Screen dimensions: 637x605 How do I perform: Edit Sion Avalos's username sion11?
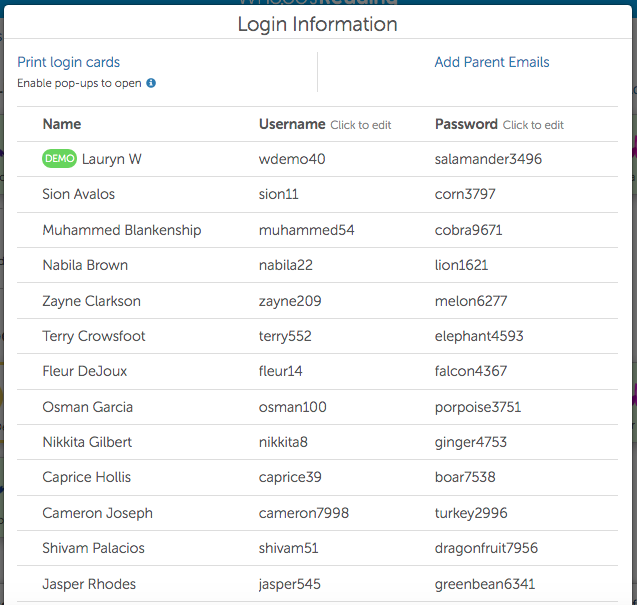point(278,194)
